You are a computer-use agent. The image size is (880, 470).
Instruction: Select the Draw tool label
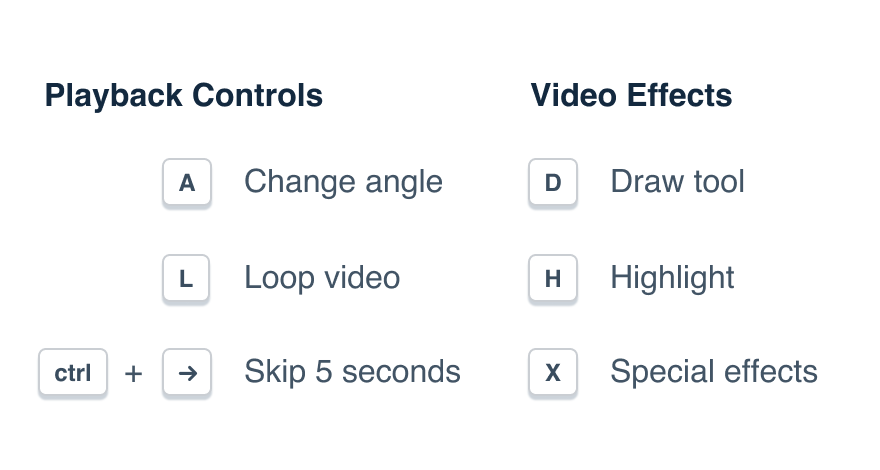677,182
